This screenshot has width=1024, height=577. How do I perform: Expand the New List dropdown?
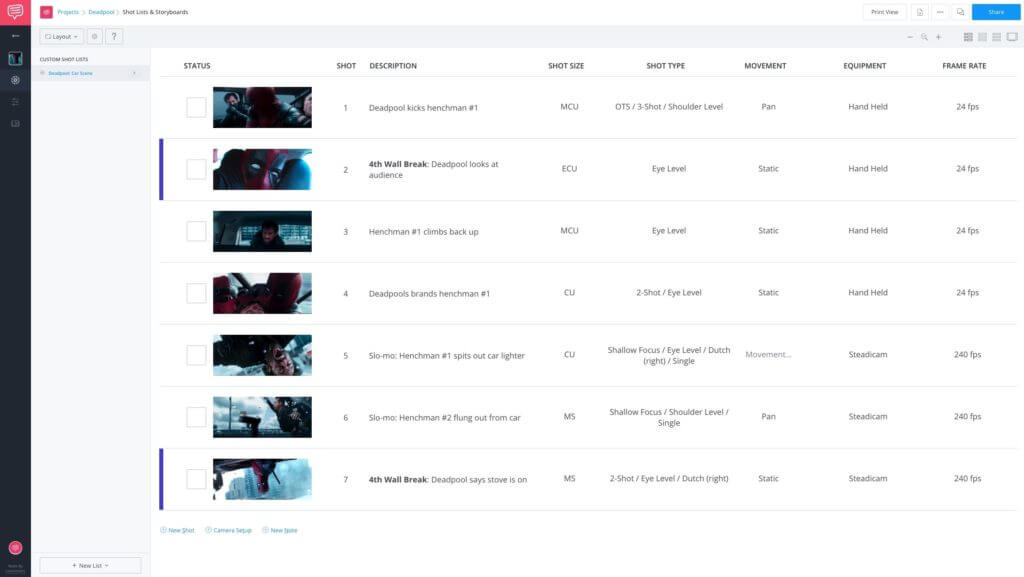pos(90,565)
